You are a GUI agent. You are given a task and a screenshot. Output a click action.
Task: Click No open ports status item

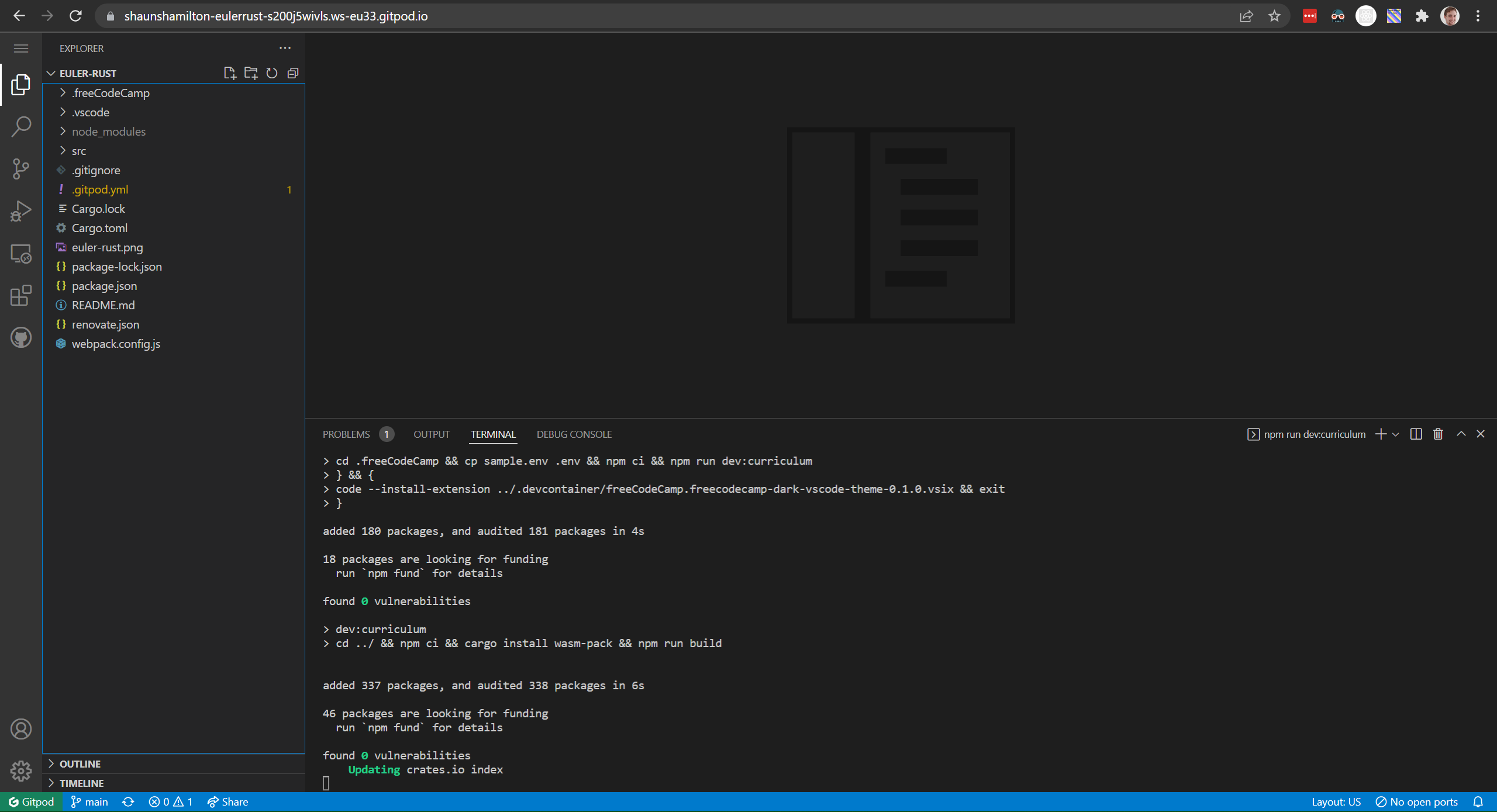pyautogui.click(x=1417, y=802)
